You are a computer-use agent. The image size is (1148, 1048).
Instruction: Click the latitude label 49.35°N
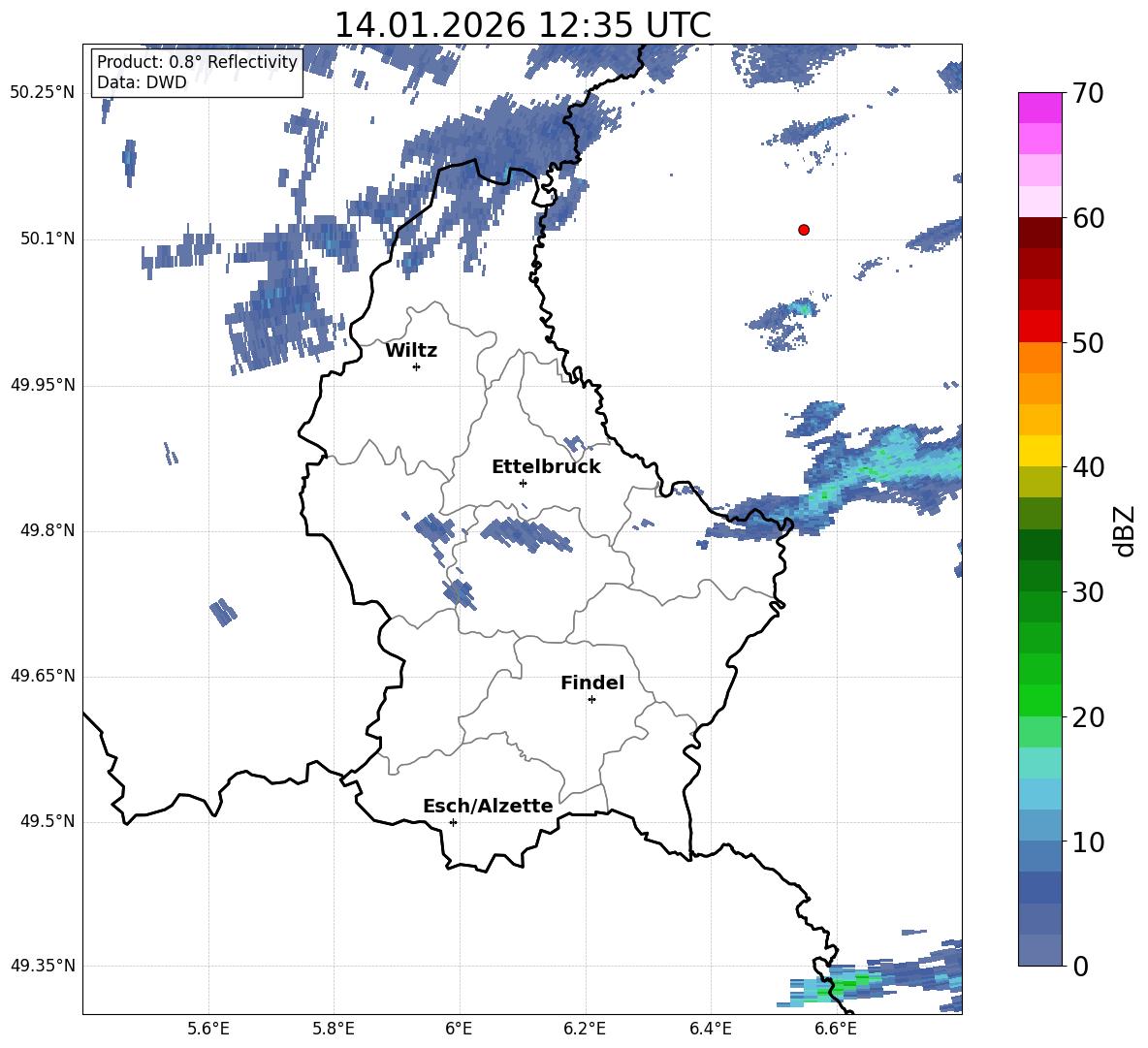43,967
